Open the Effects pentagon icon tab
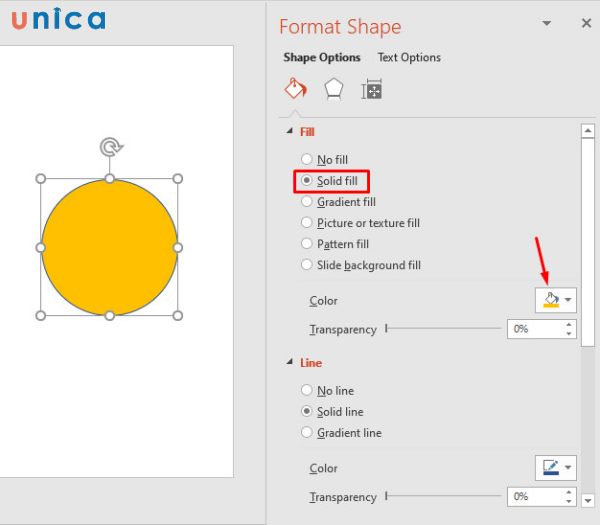Viewport: 600px width, 525px height. [x=334, y=90]
